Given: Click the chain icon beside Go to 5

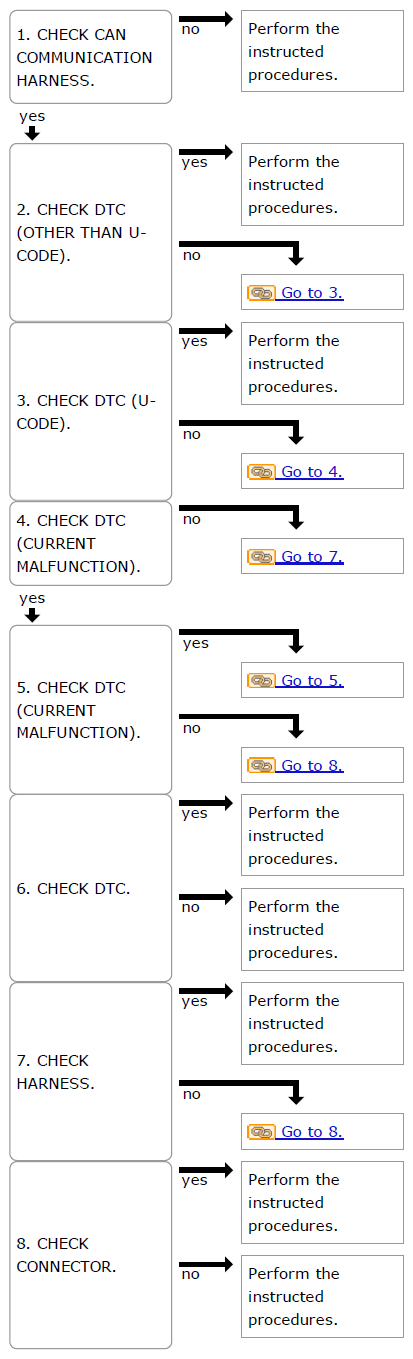Looking at the screenshot, I should click(x=261, y=681).
